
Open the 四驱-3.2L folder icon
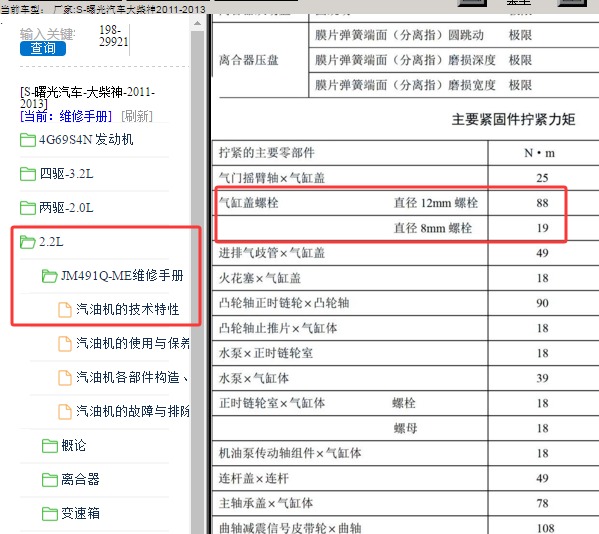coord(28,174)
